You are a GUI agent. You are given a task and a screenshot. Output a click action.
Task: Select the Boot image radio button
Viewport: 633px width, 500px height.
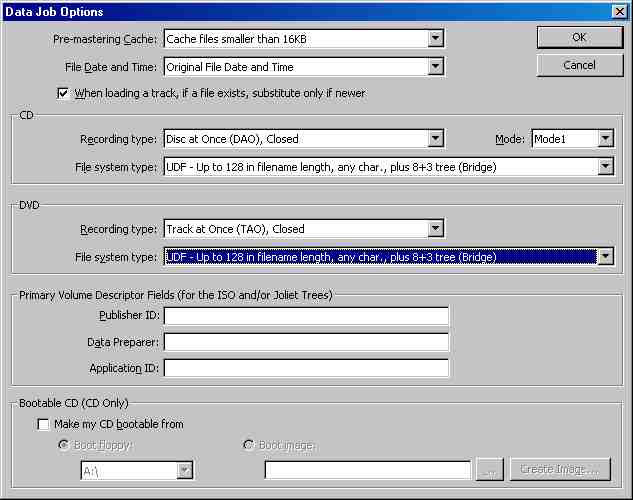249,445
